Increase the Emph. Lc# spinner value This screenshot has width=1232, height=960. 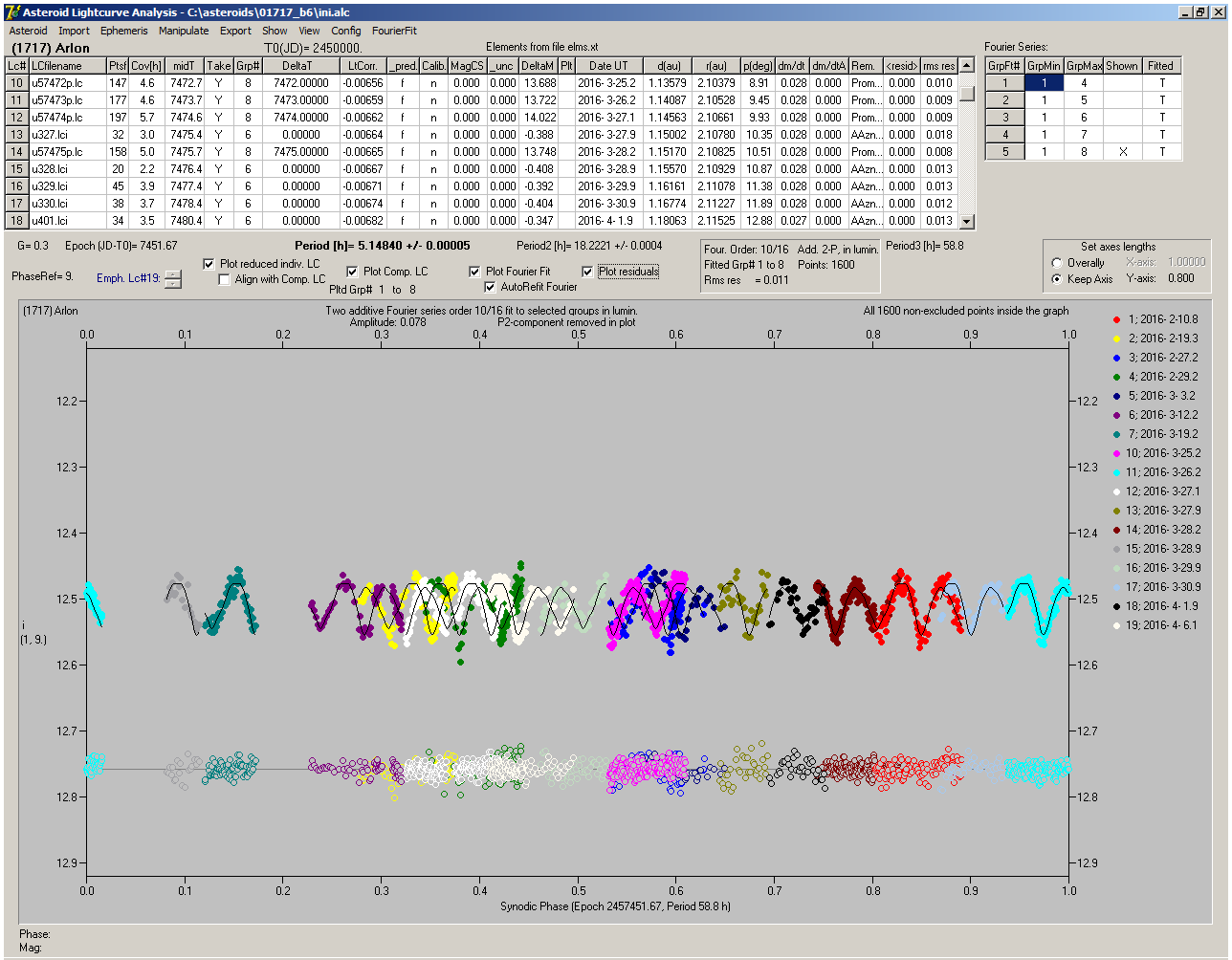(172, 274)
